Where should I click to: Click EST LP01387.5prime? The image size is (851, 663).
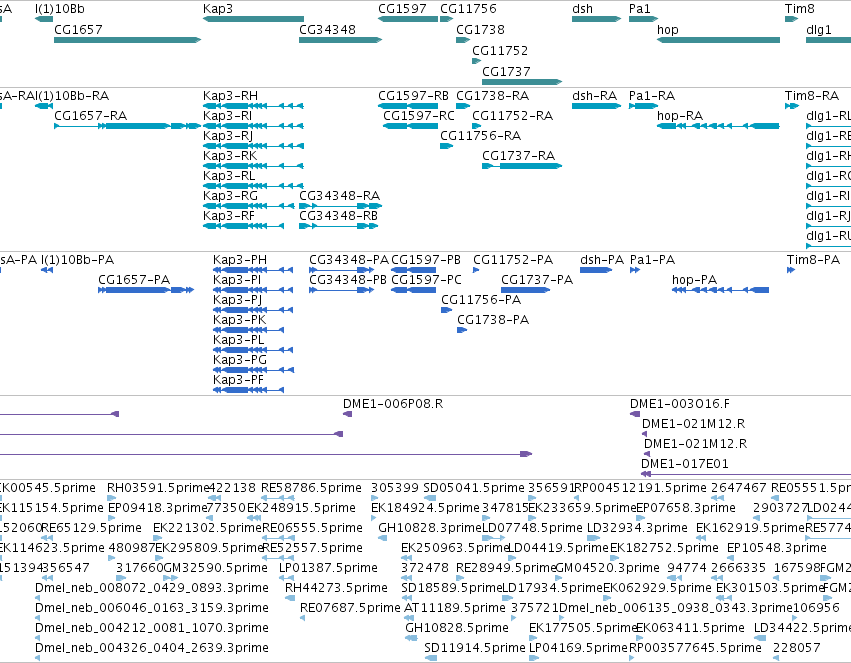tap(328, 568)
